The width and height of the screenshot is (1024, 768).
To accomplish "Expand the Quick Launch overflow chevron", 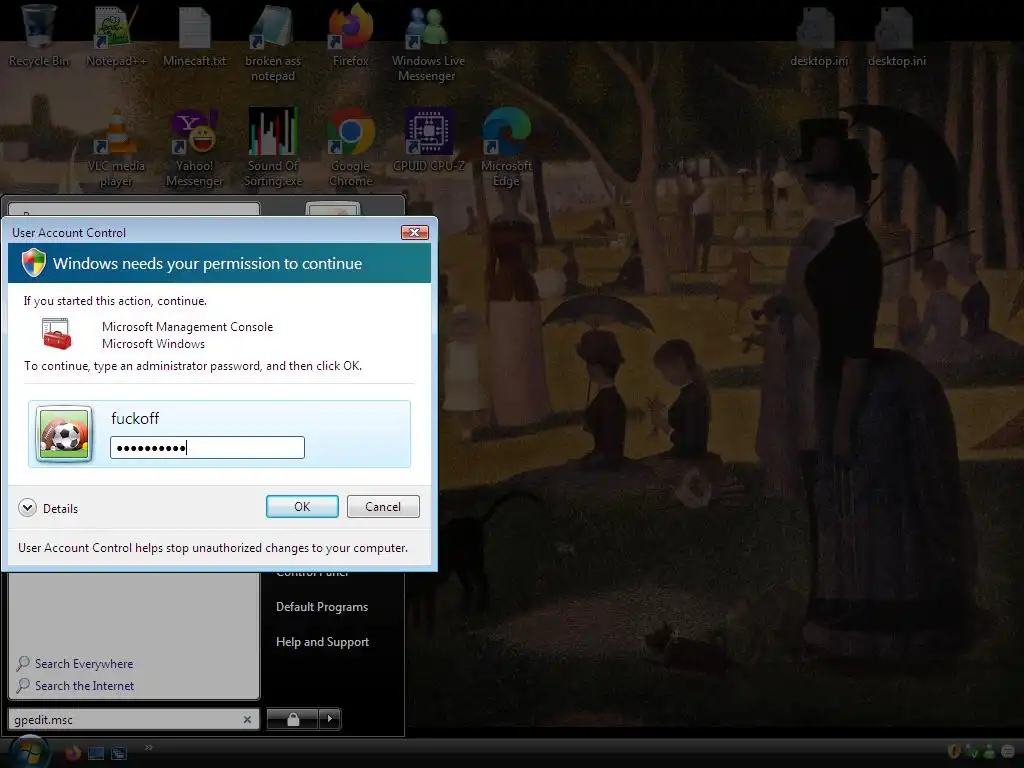I will click(x=148, y=748).
